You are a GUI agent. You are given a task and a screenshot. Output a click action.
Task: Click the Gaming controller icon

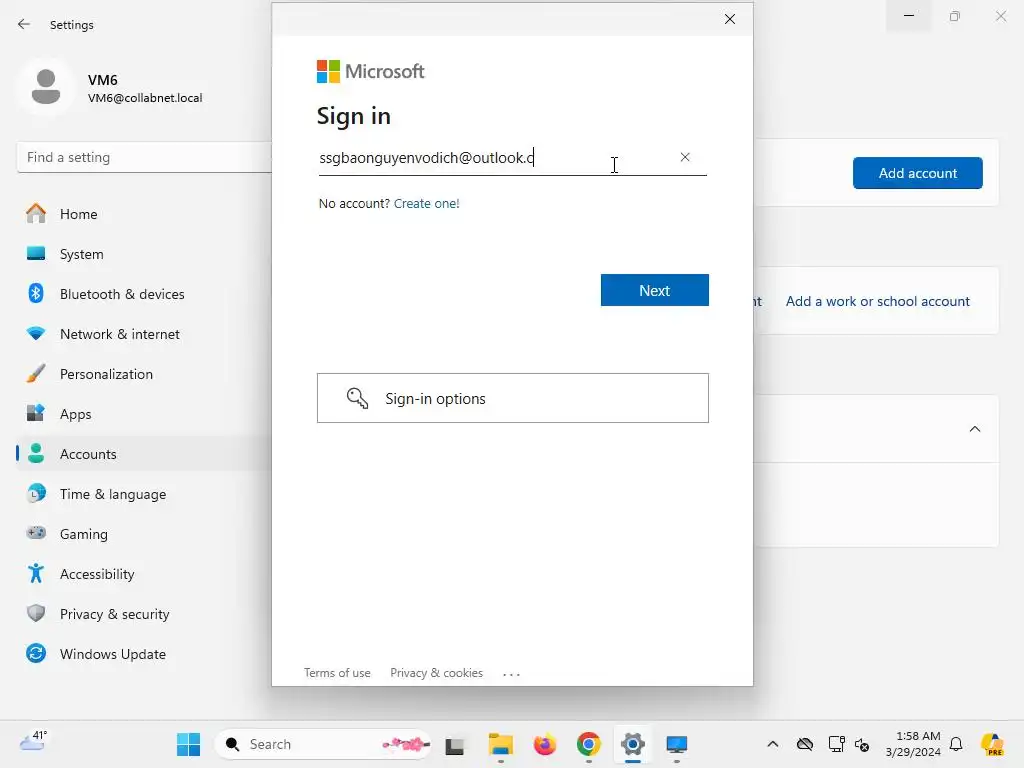tap(36, 533)
